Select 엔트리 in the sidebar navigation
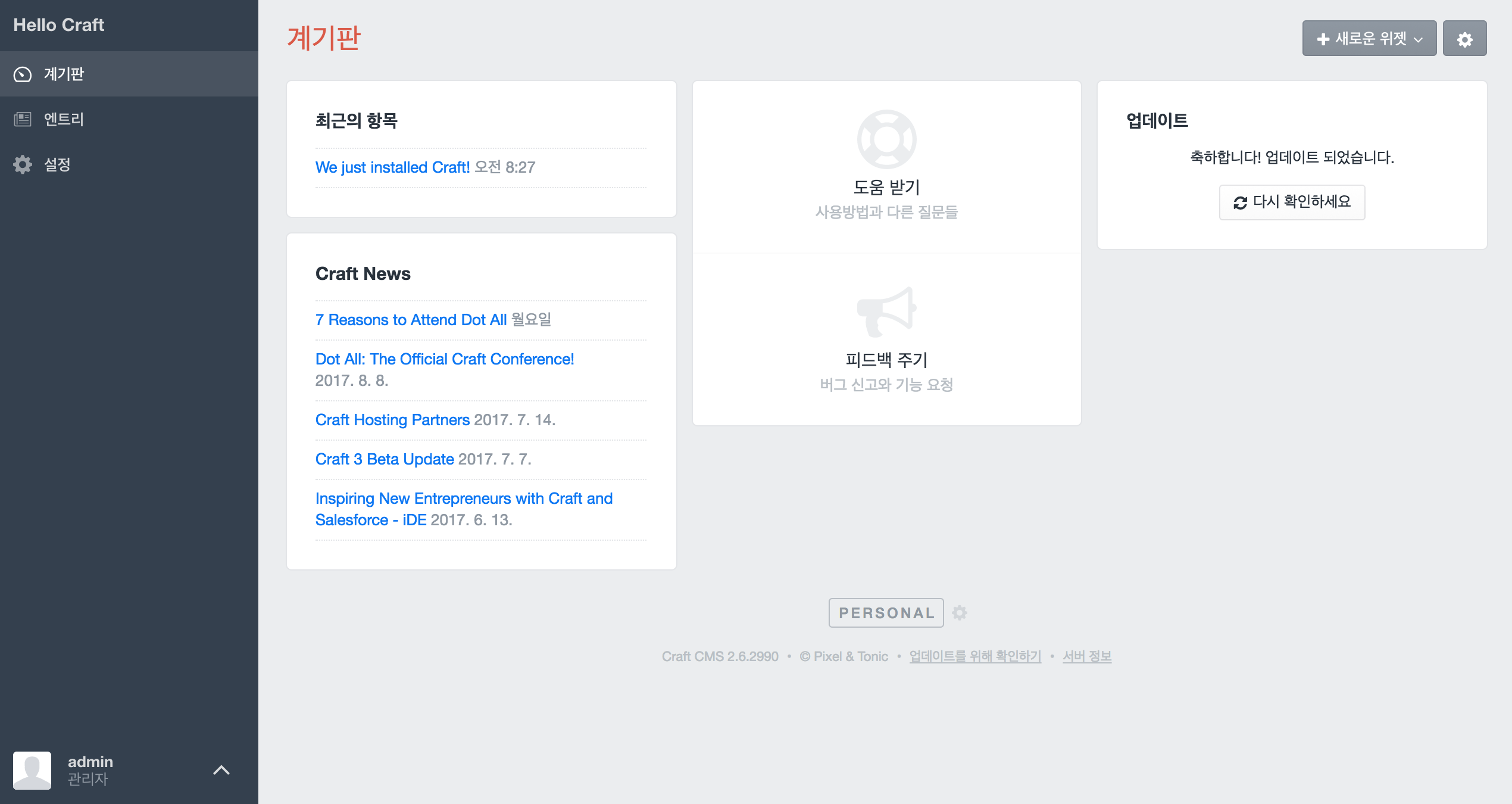 coord(64,120)
